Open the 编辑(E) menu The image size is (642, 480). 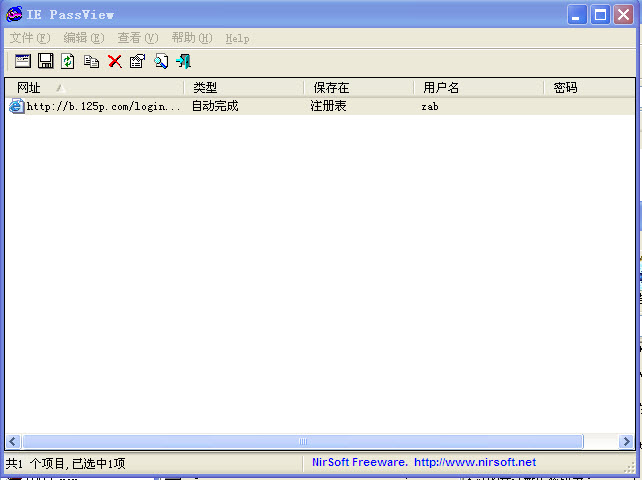84,38
